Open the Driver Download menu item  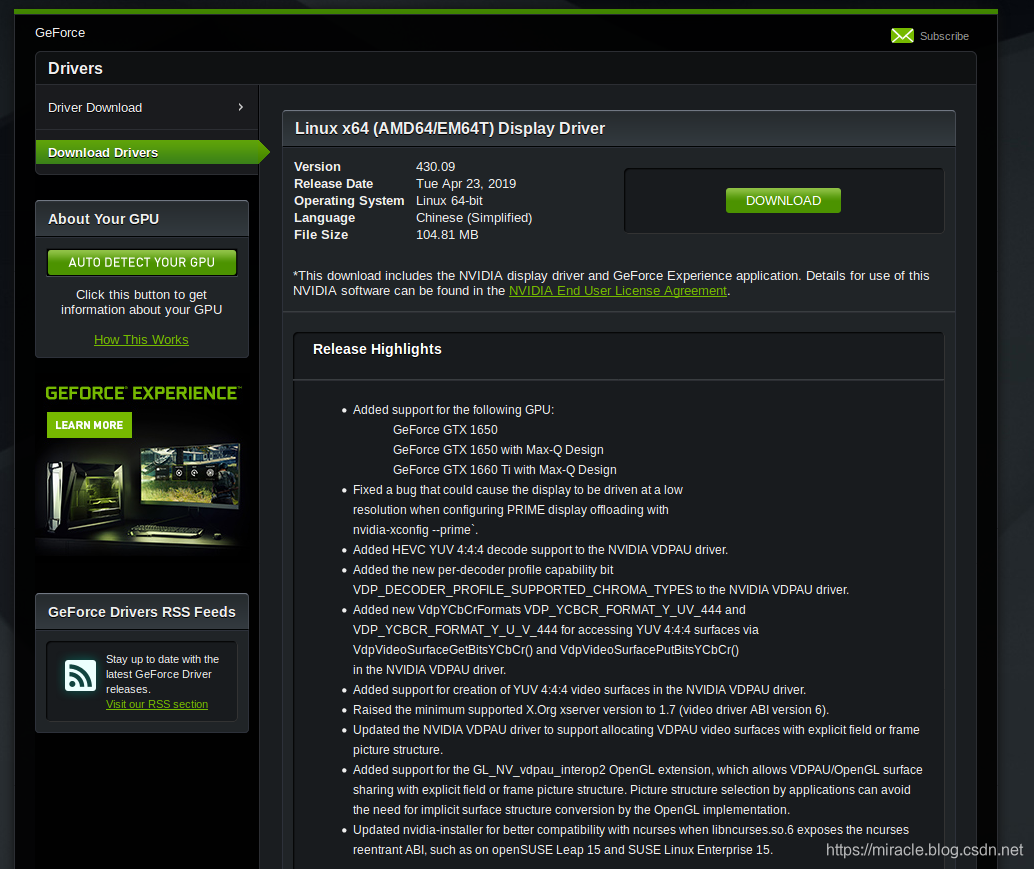click(x=146, y=107)
